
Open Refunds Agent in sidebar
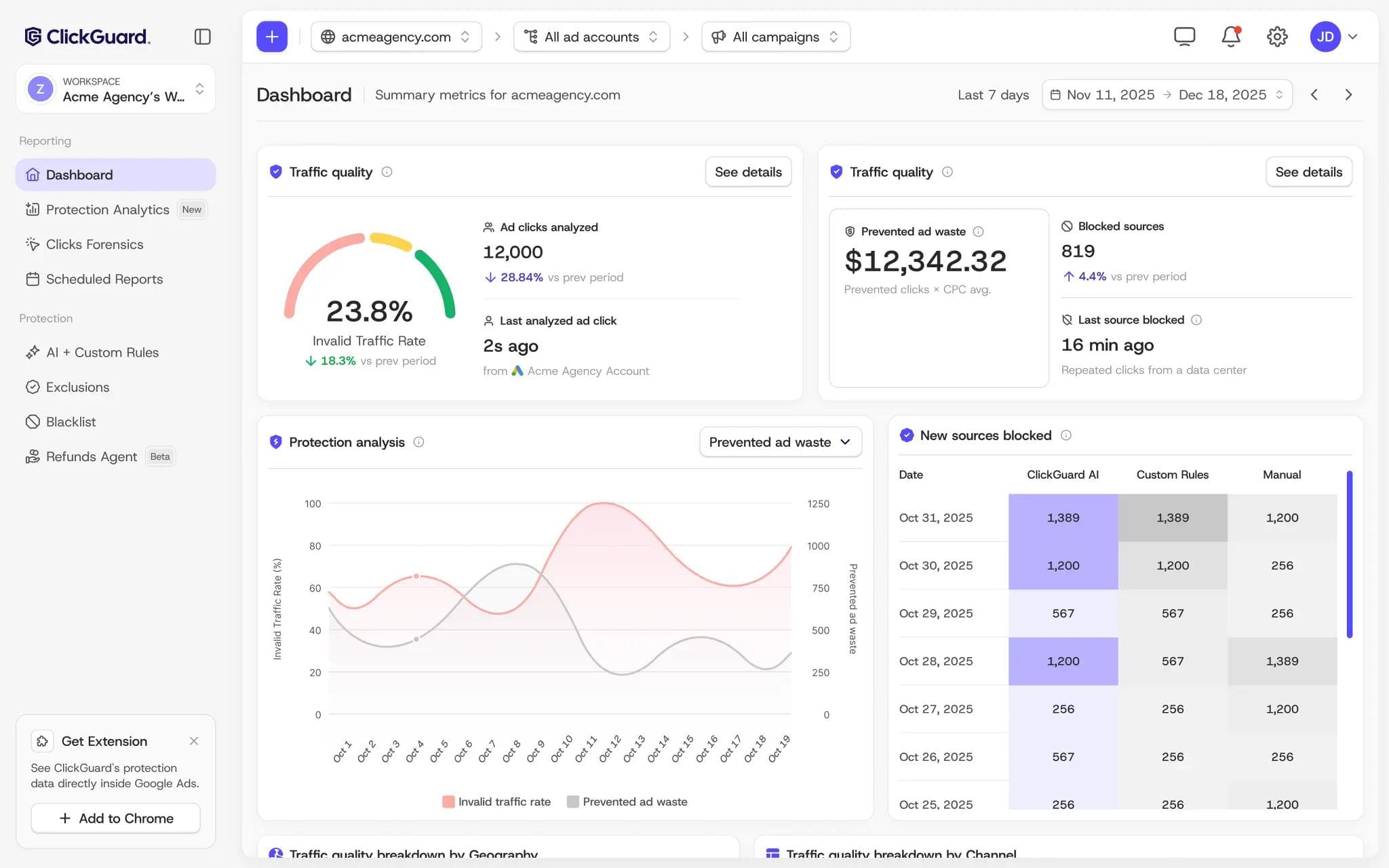(x=116, y=456)
